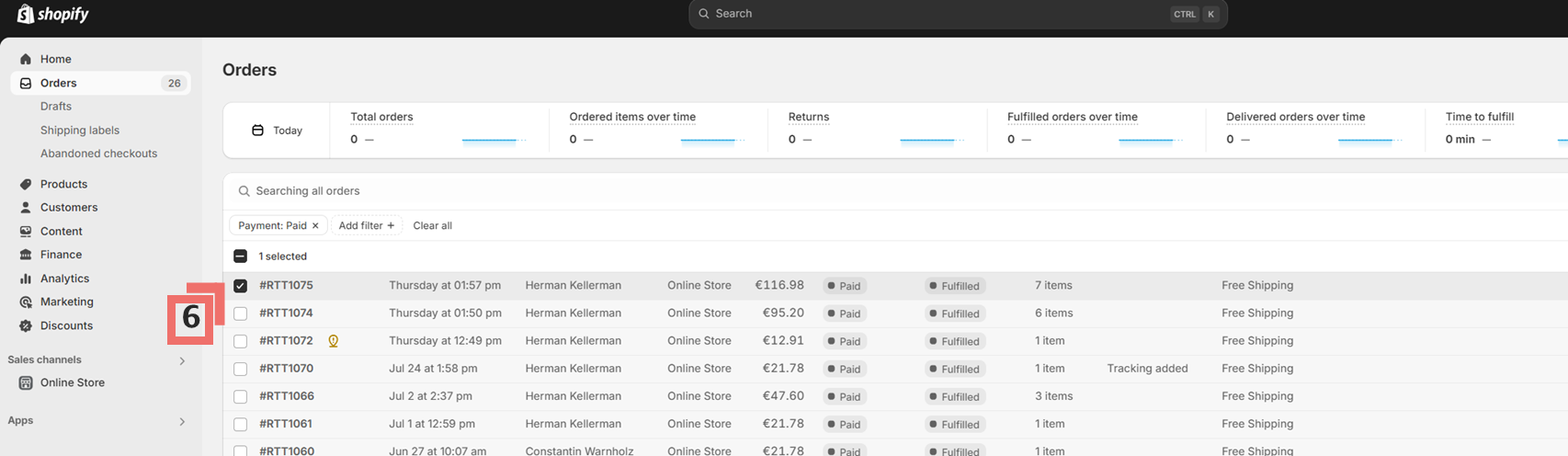Viewport: 1568px width, 456px height.
Task: Click the Searching all orders field
Action: (551, 191)
